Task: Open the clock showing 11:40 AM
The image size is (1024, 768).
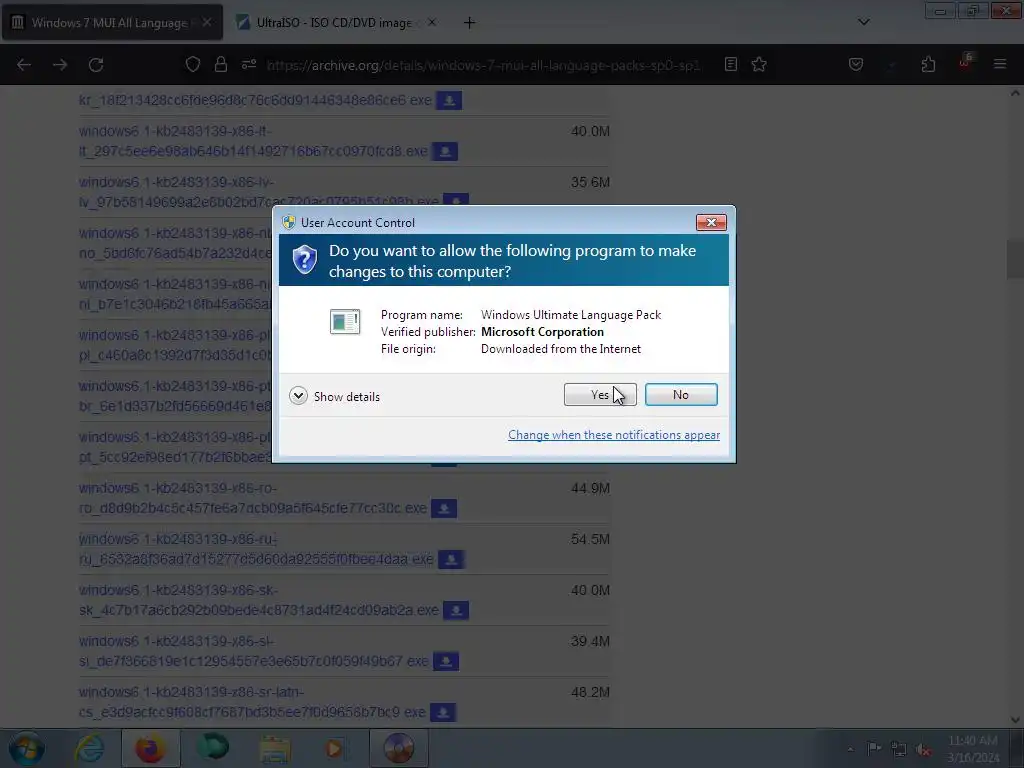Action: coord(973,749)
